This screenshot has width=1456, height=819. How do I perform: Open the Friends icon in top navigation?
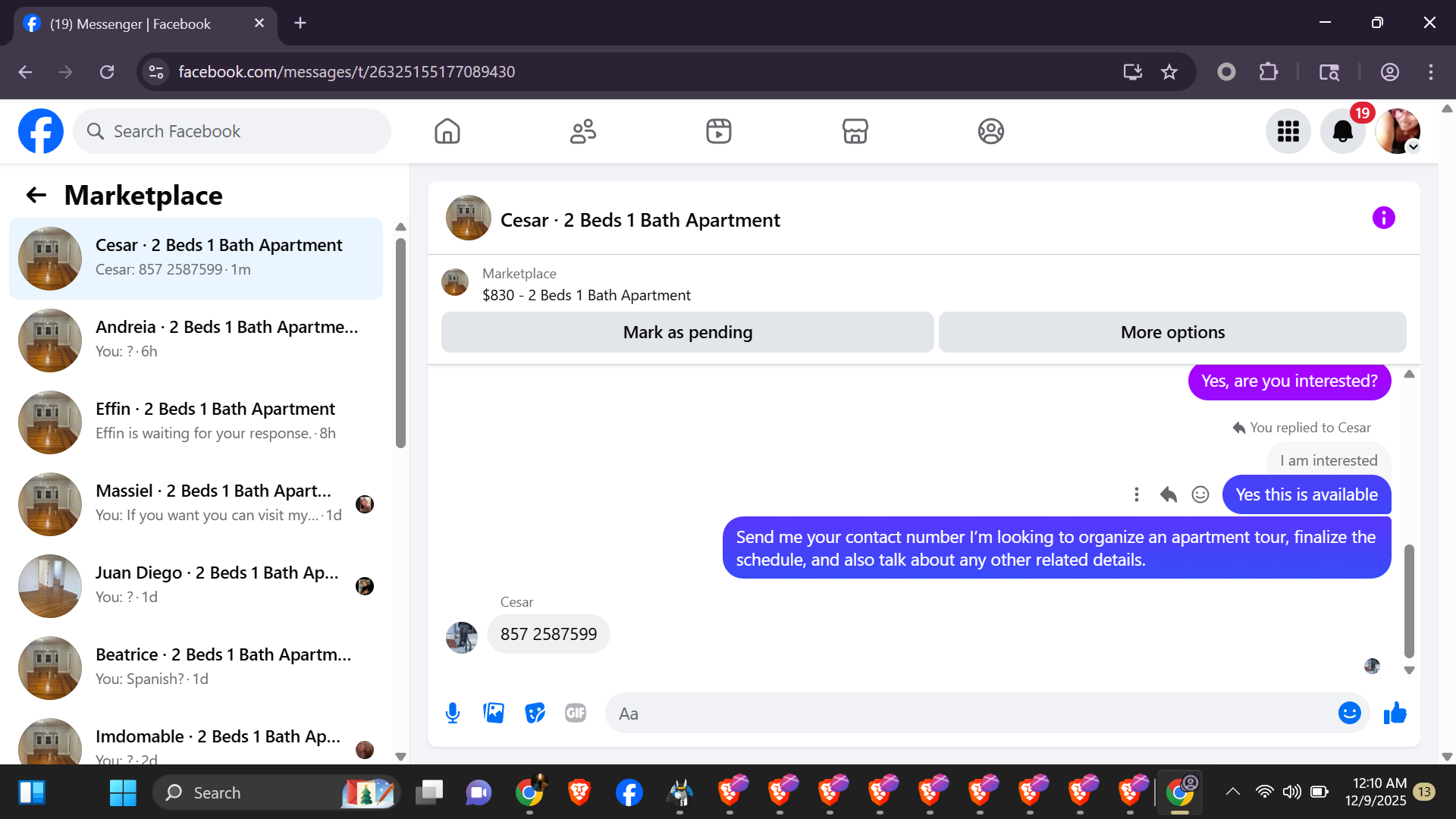pos(583,131)
